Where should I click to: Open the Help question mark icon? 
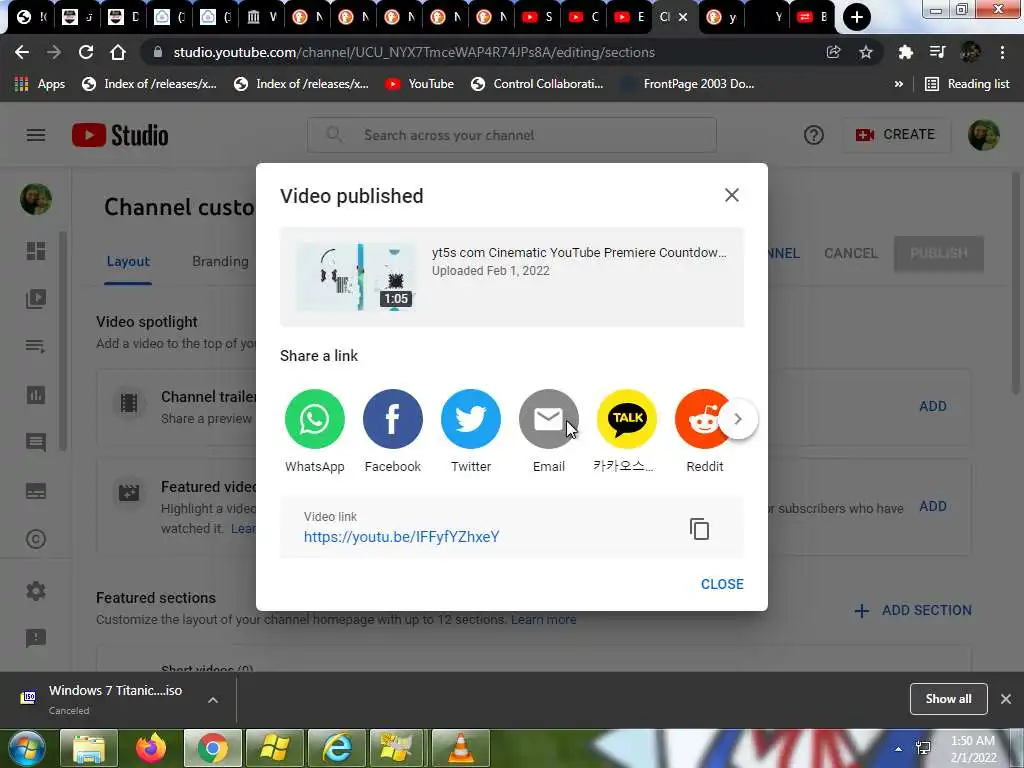coord(814,135)
